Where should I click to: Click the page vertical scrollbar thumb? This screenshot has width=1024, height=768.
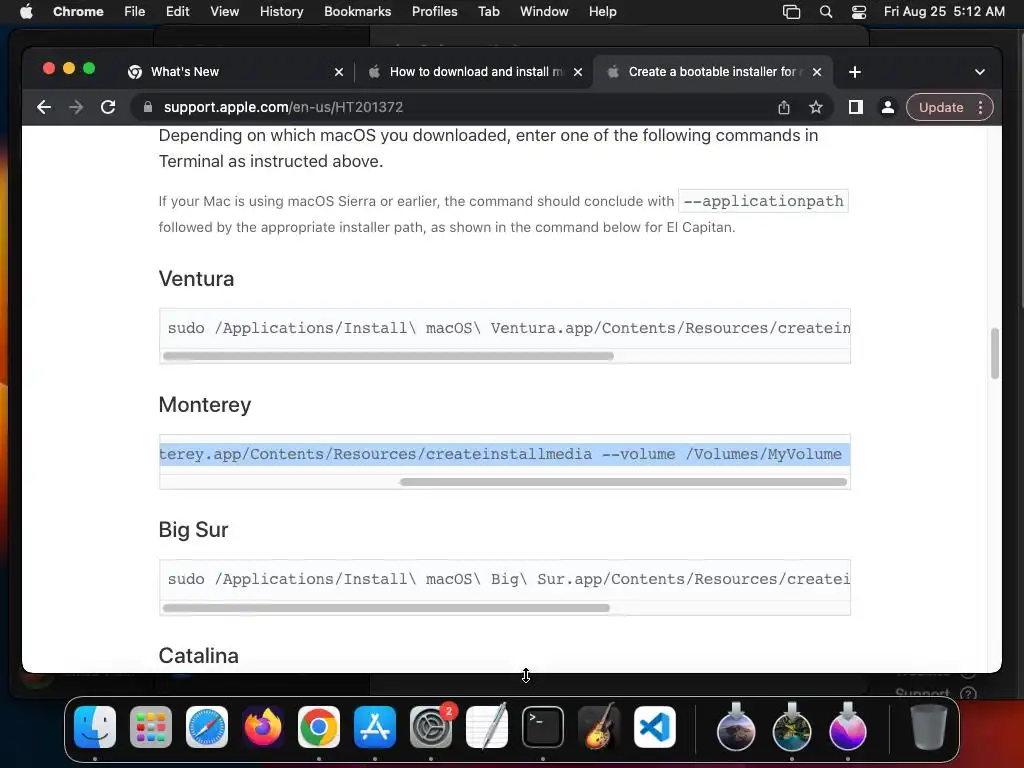[x=995, y=353]
